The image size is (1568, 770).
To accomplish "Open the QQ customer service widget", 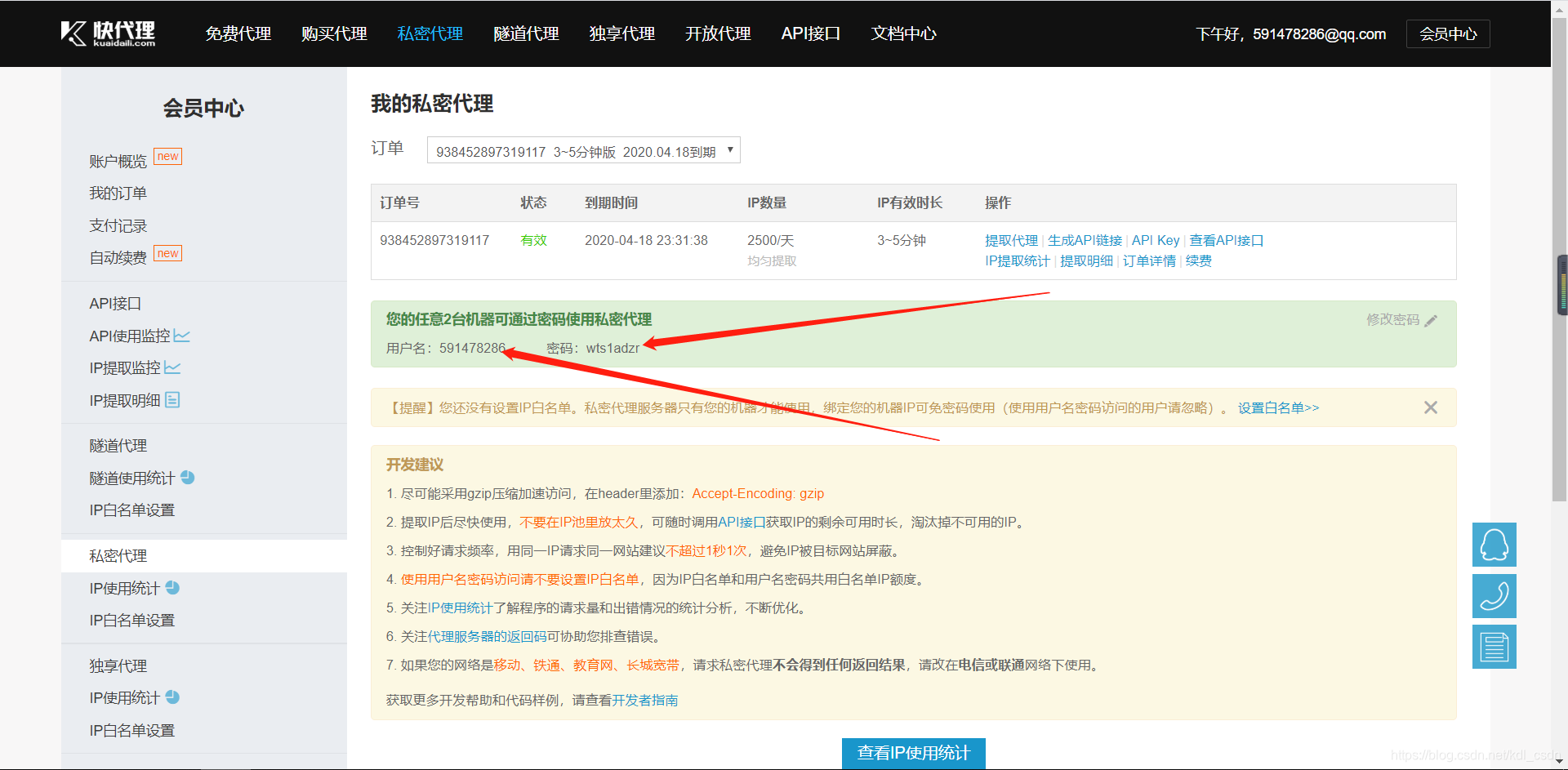I will coord(1494,545).
